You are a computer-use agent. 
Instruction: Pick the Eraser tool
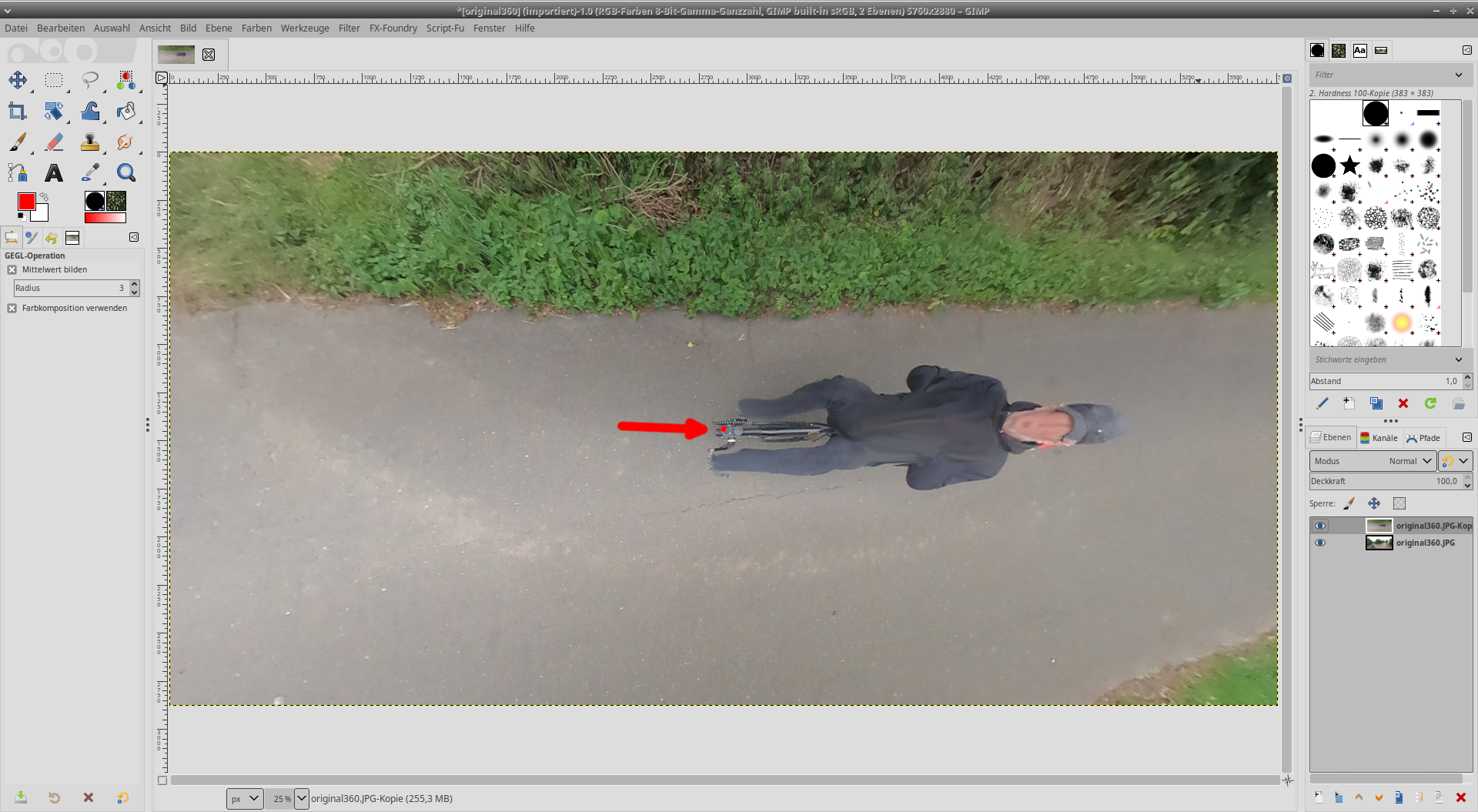(54, 142)
